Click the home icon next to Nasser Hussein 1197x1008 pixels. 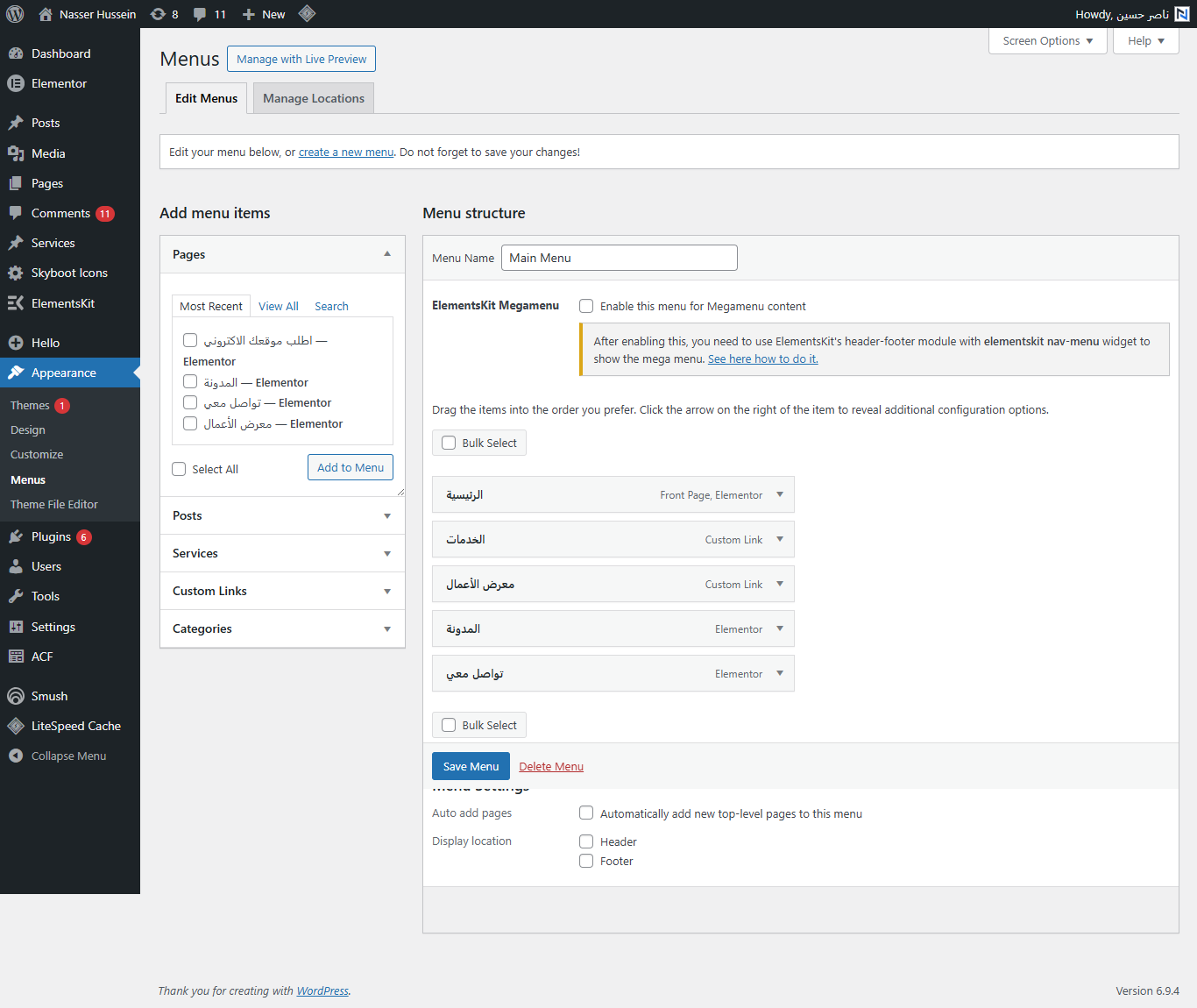(x=46, y=14)
